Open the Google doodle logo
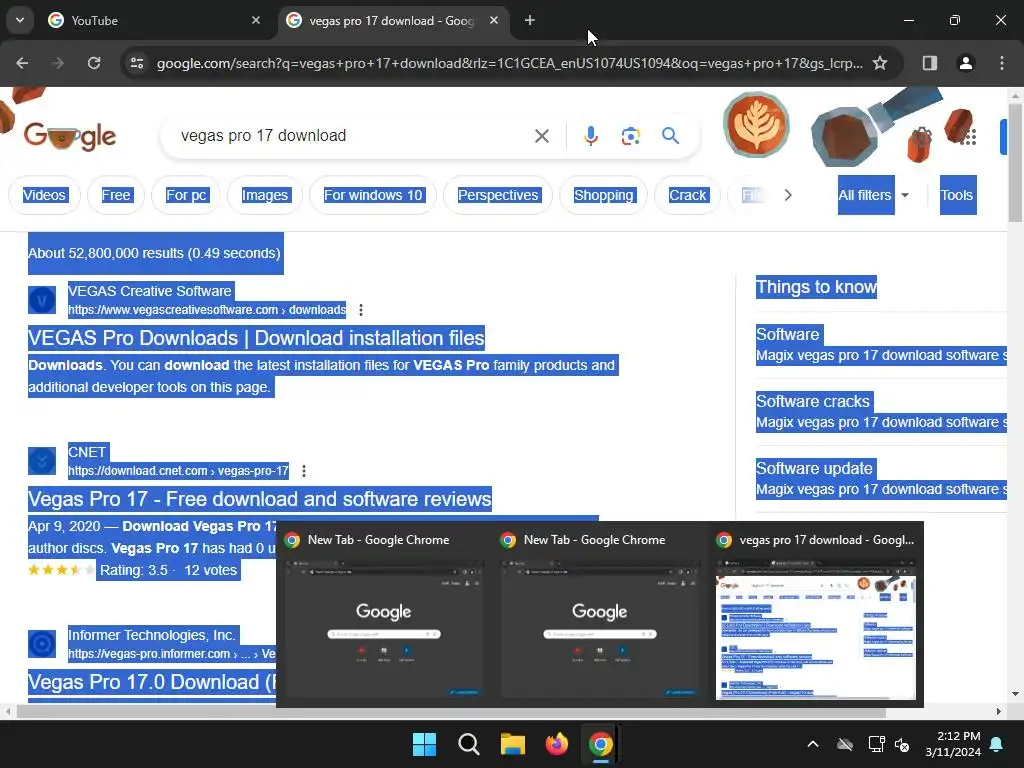This screenshot has height=768, width=1024. point(70,136)
